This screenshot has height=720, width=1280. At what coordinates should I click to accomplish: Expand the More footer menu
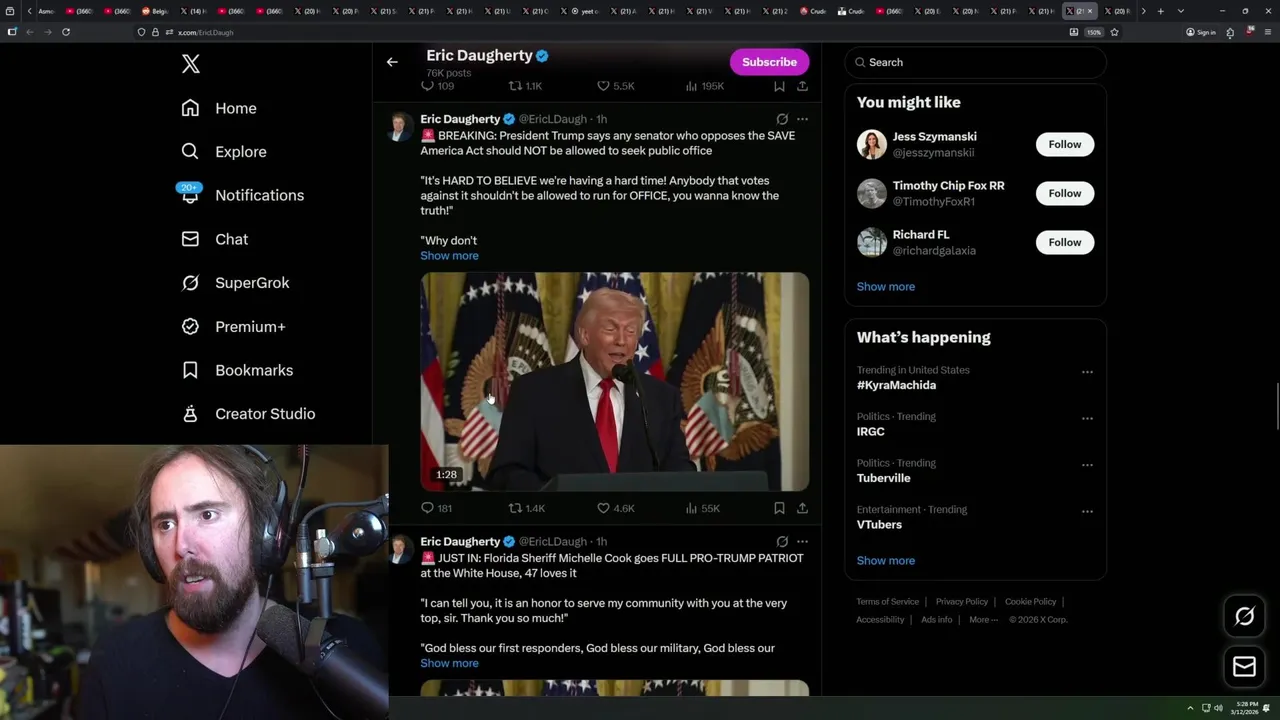click(x=983, y=619)
